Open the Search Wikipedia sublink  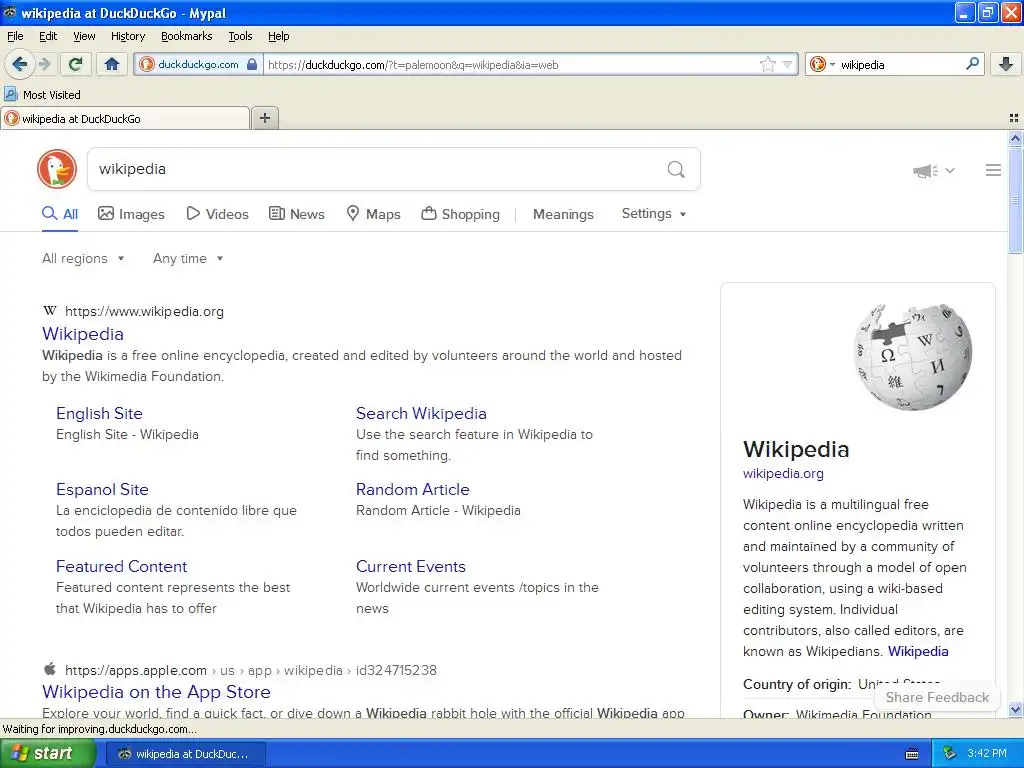coord(421,413)
